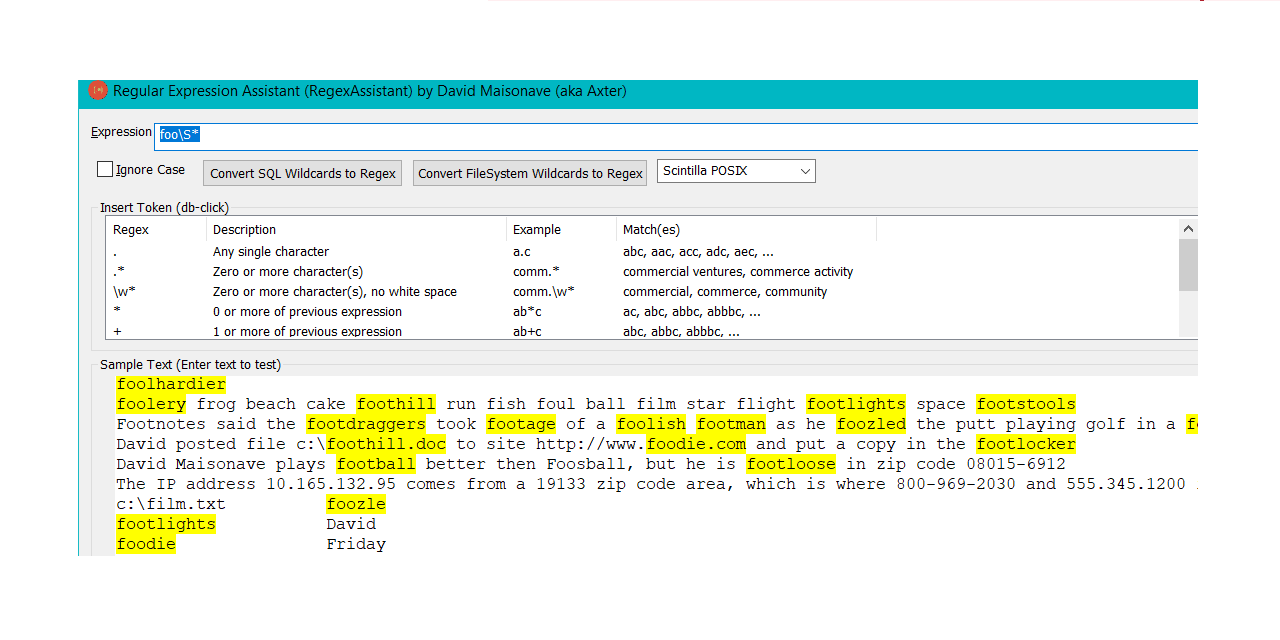
Task: Toggle the Ignore Case checkbox
Action: point(105,170)
